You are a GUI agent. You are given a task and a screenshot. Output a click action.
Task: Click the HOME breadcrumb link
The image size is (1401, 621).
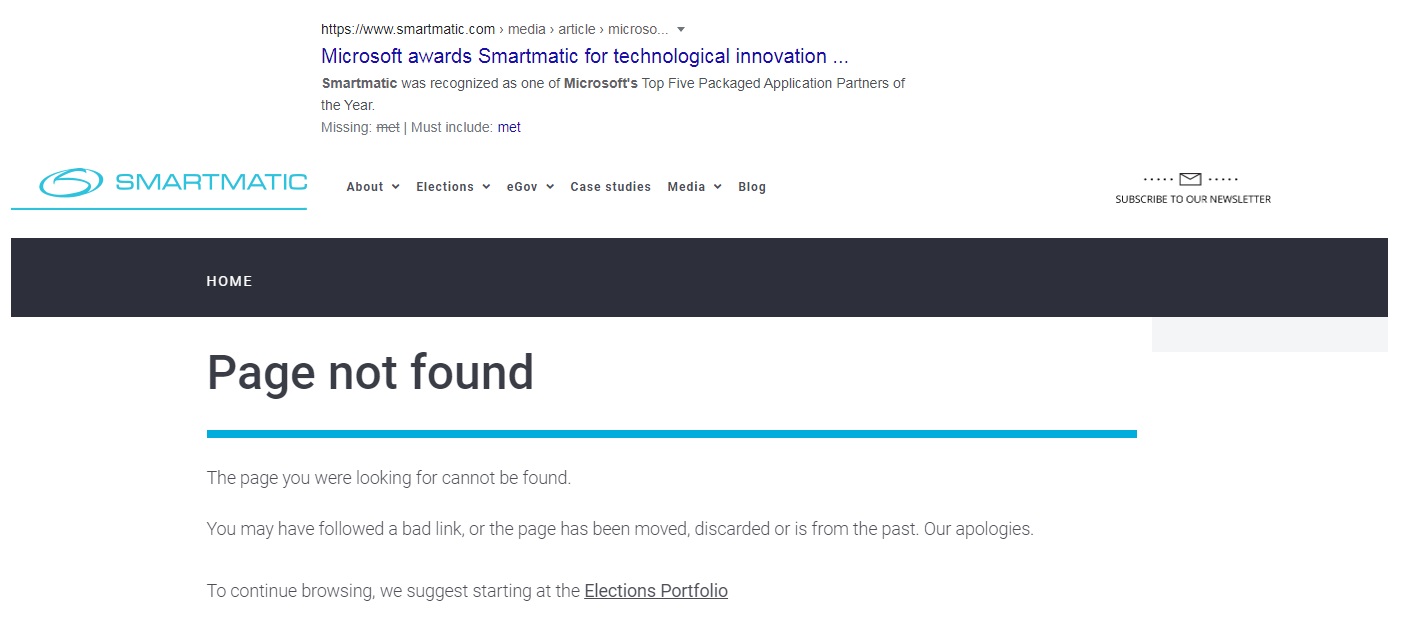(x=229, y=281)
